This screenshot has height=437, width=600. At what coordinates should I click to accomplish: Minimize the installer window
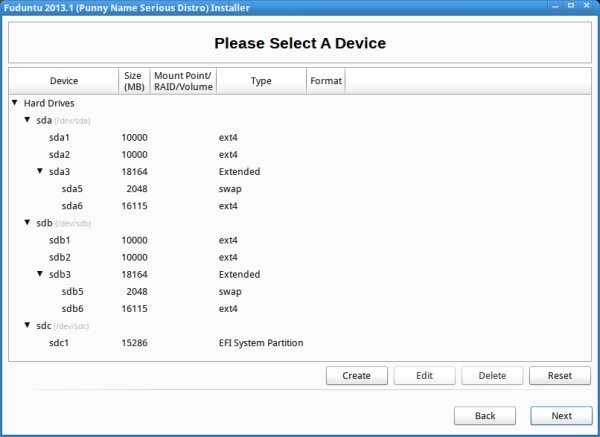coord(555,6)
